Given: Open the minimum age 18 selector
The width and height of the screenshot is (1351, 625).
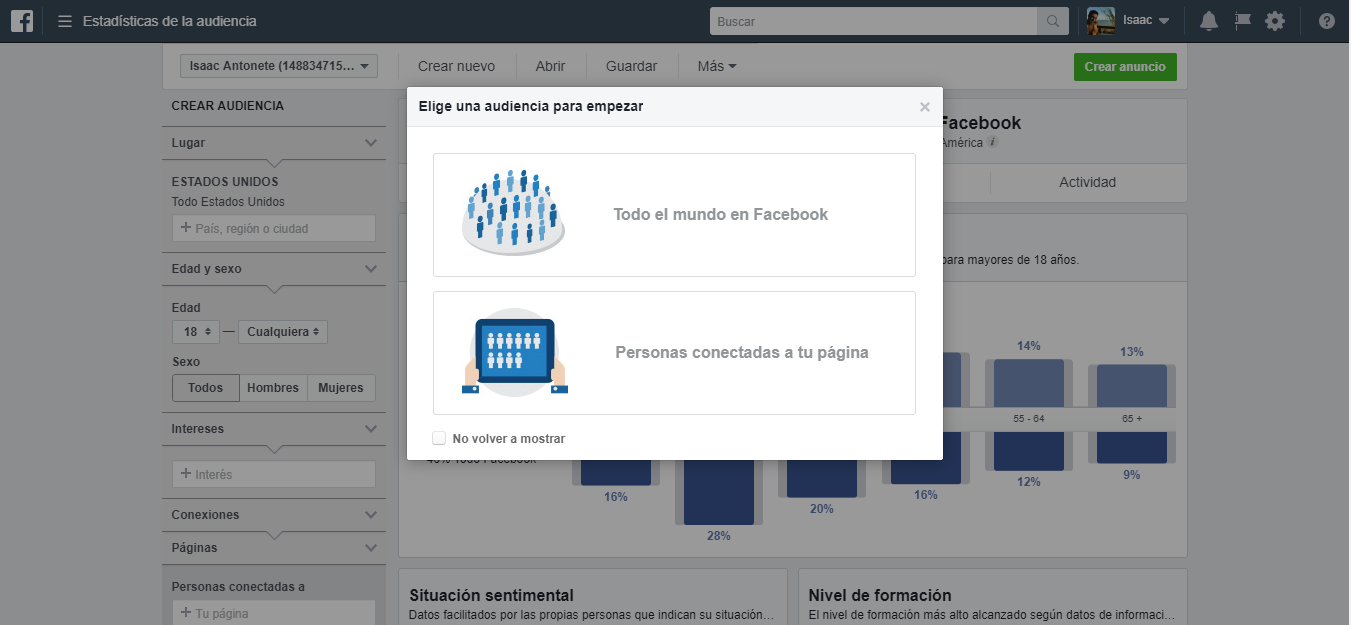Looking at the screenshot, I should coord(196,332).
